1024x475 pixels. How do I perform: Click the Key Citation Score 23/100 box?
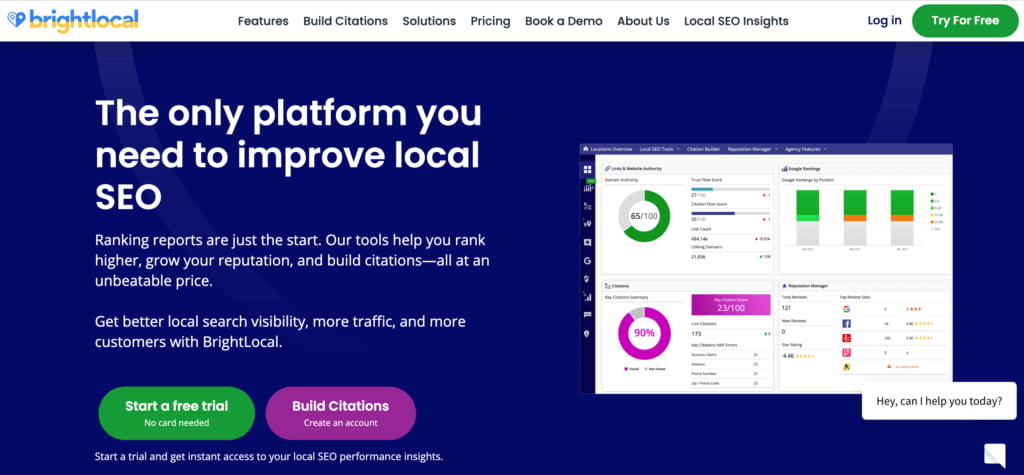[731, 304]
